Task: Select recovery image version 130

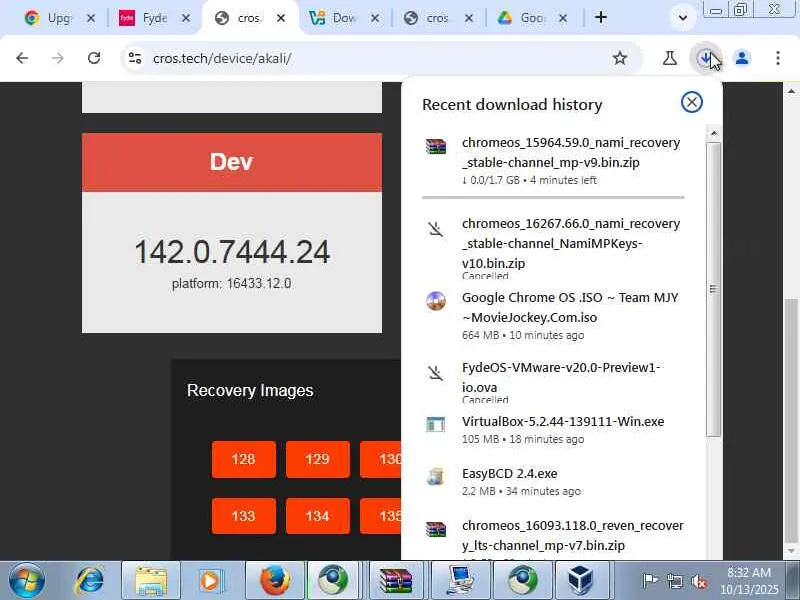Action: pos(381,459)
